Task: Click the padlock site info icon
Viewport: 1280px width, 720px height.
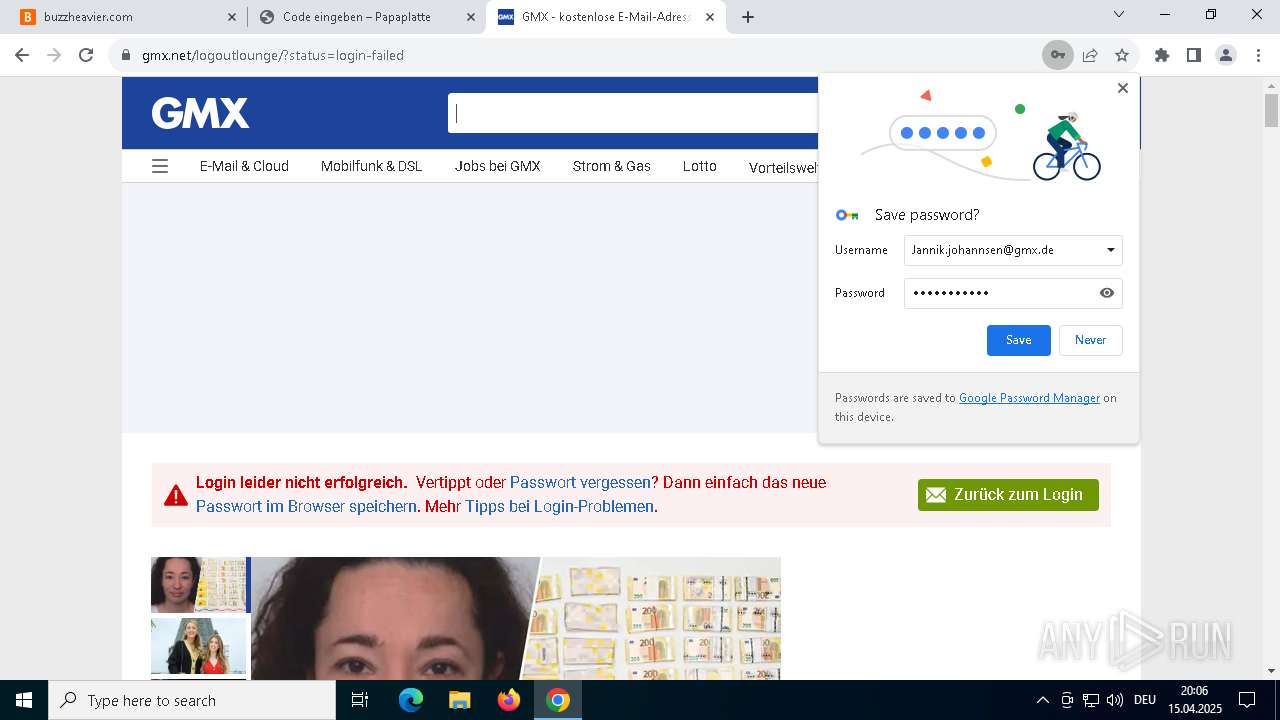Action: click(126, 55)
